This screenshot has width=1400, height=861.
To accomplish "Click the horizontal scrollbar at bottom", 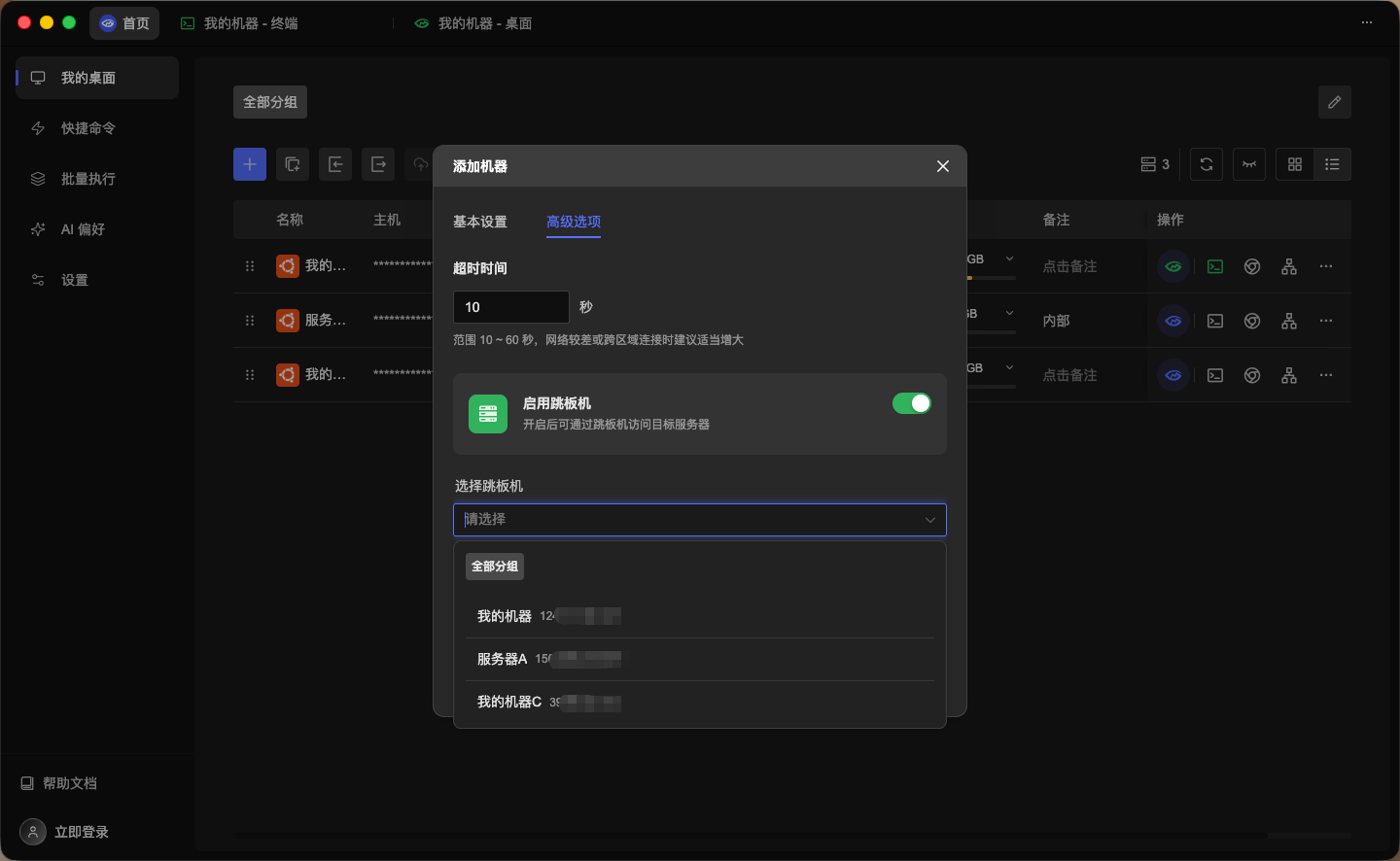I will pos(750,835).
